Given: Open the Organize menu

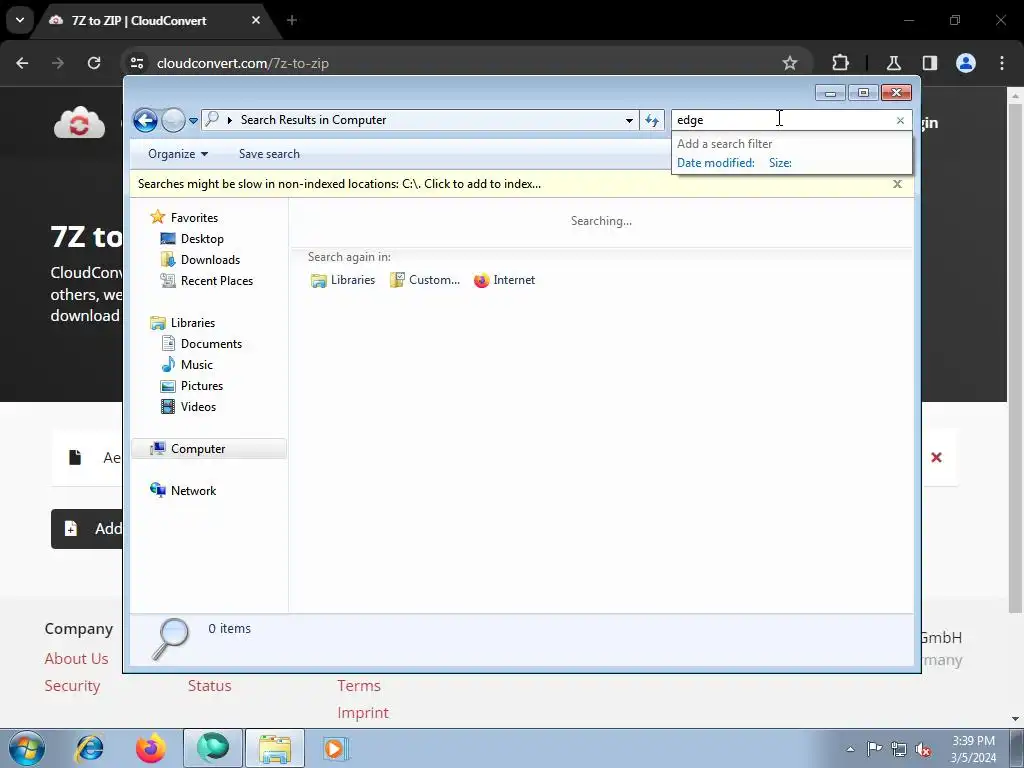Looking at the screenshot, I should (178, 154).
